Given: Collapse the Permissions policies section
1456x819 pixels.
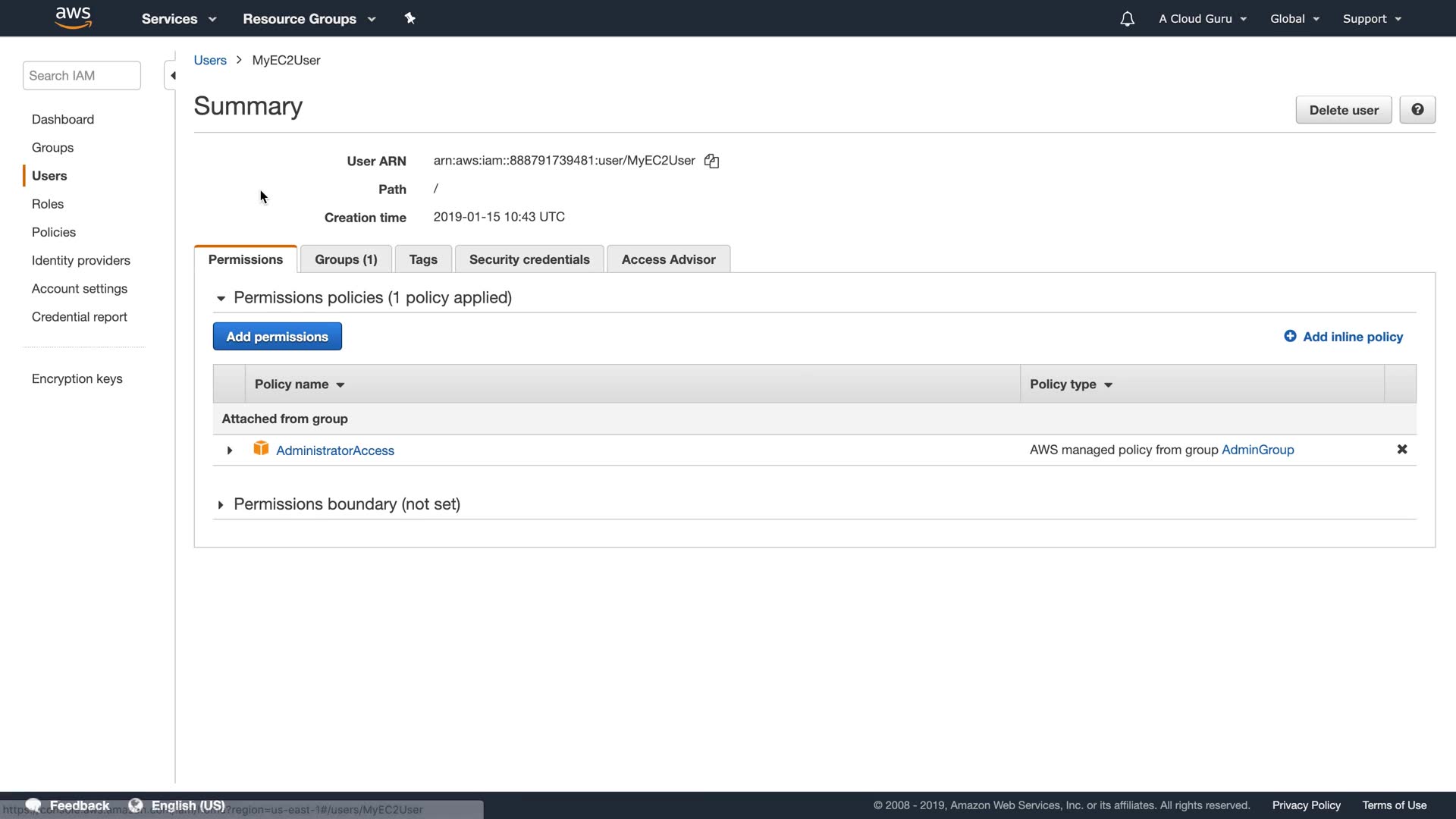Looking at the screenshot, I should coord(221,298).
